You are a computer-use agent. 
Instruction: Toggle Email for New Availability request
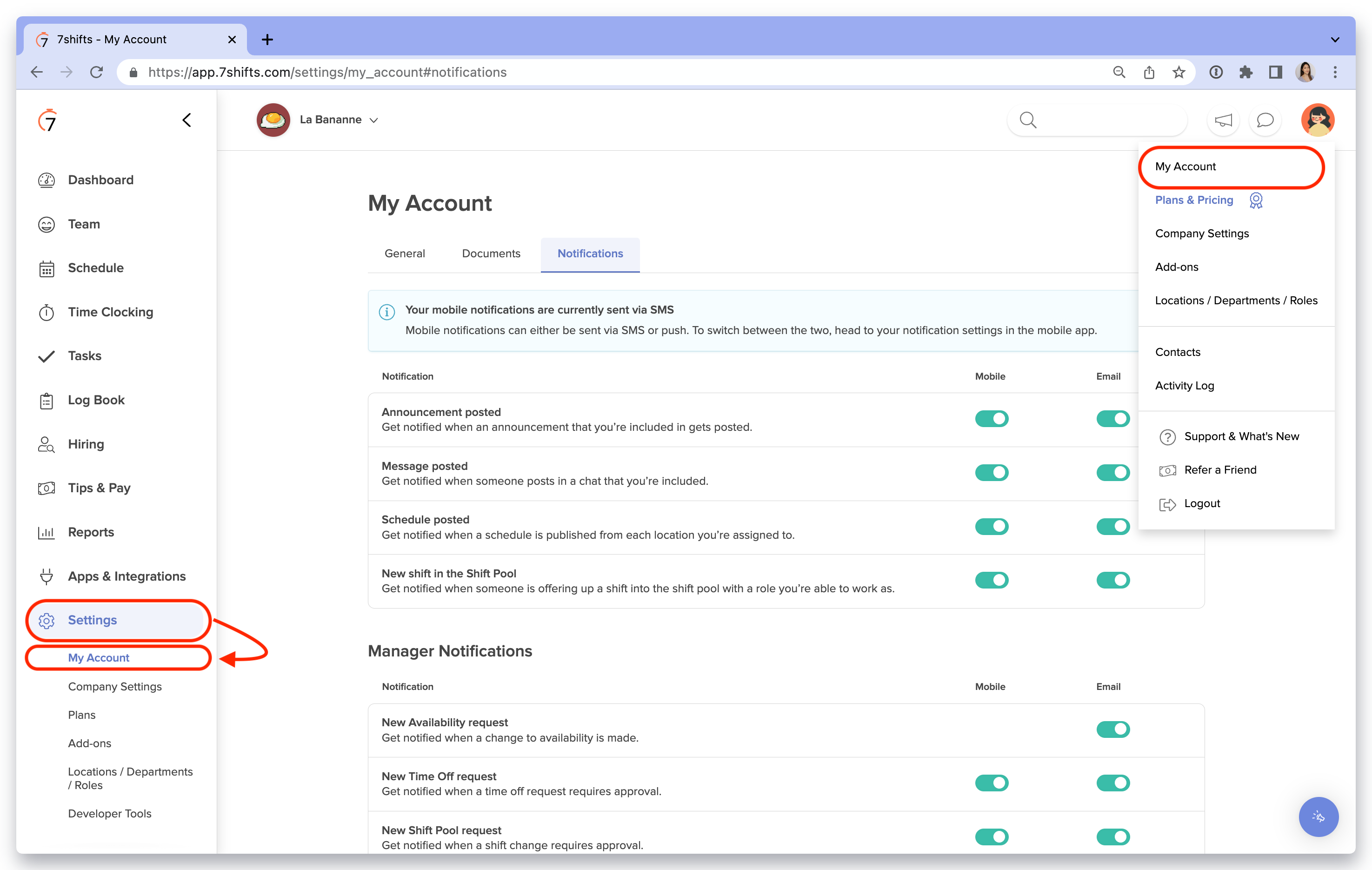pos(1113,729)
